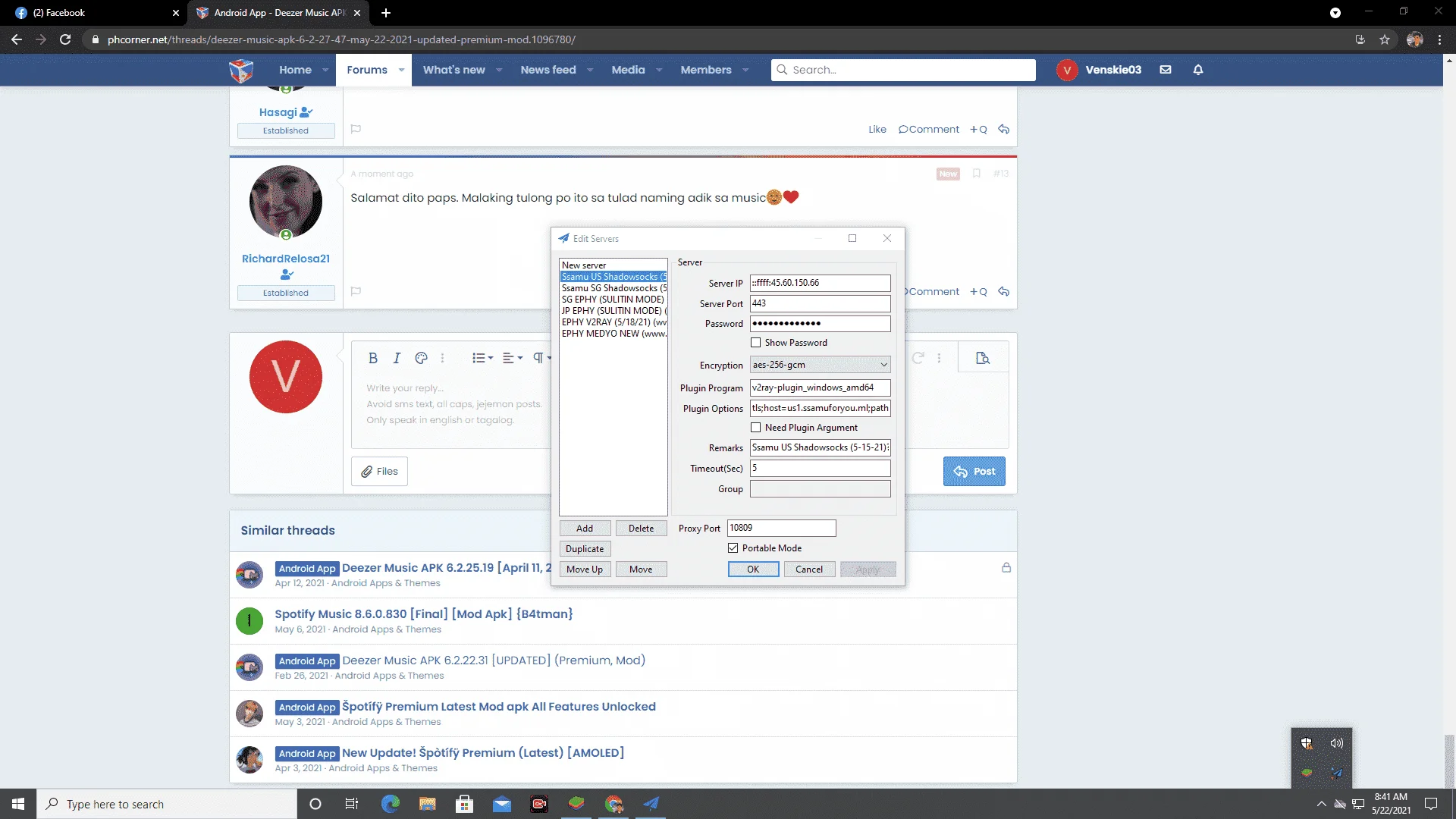Image resolution: width=1456 pixels, height=819 pixels.
Task: Show hidden icons via the tray chevron
Action: point(1321,804)
